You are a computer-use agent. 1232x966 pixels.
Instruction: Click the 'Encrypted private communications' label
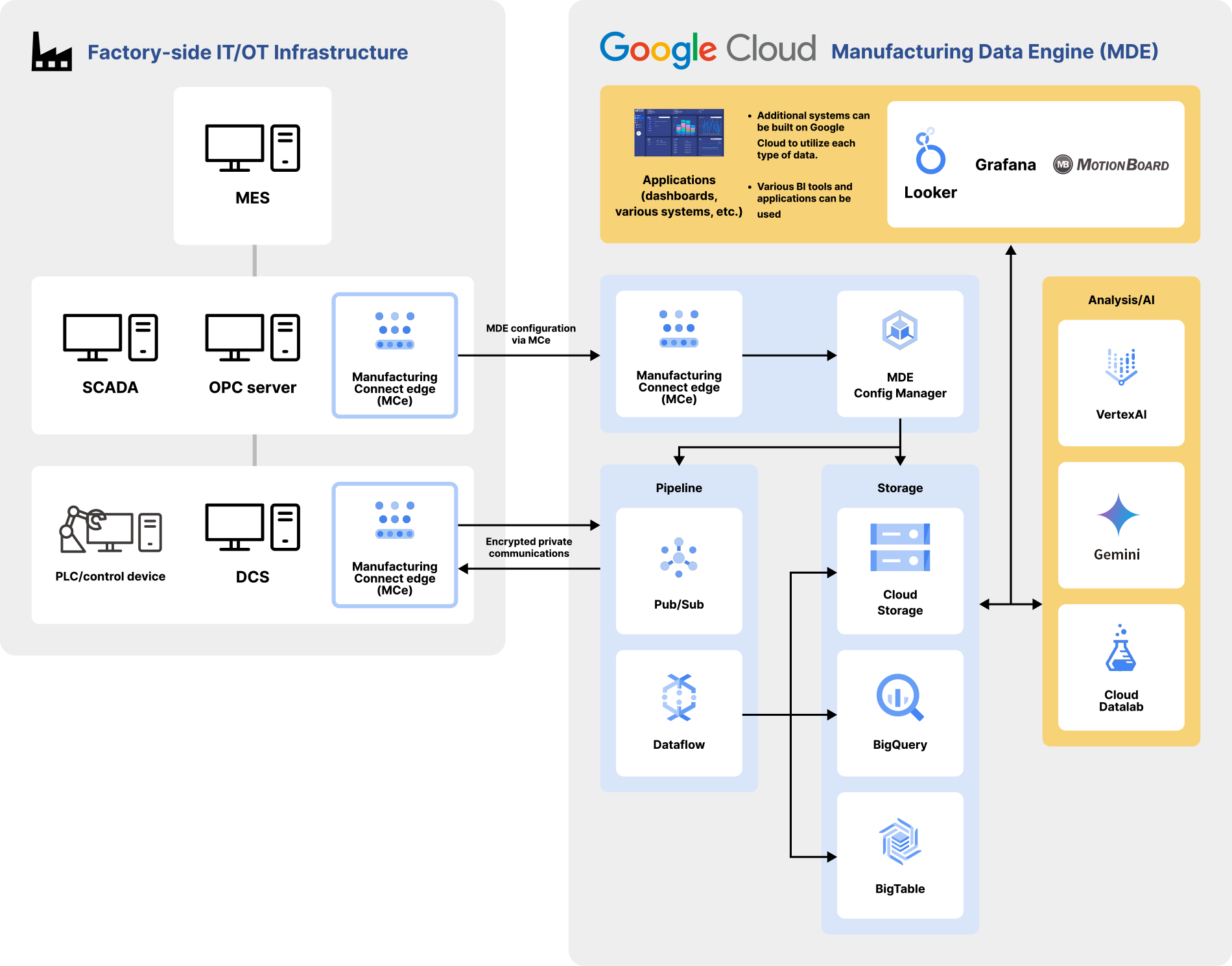pos(529,547)
